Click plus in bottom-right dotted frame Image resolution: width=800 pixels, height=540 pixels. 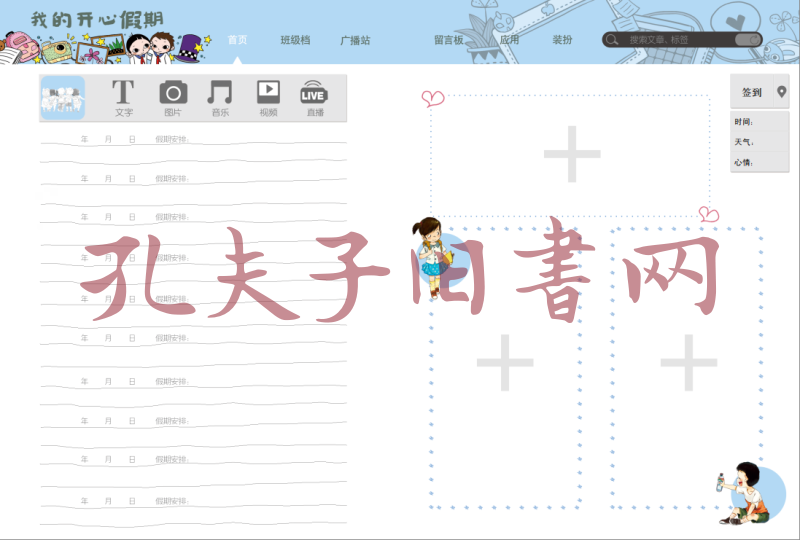[688, 362]
